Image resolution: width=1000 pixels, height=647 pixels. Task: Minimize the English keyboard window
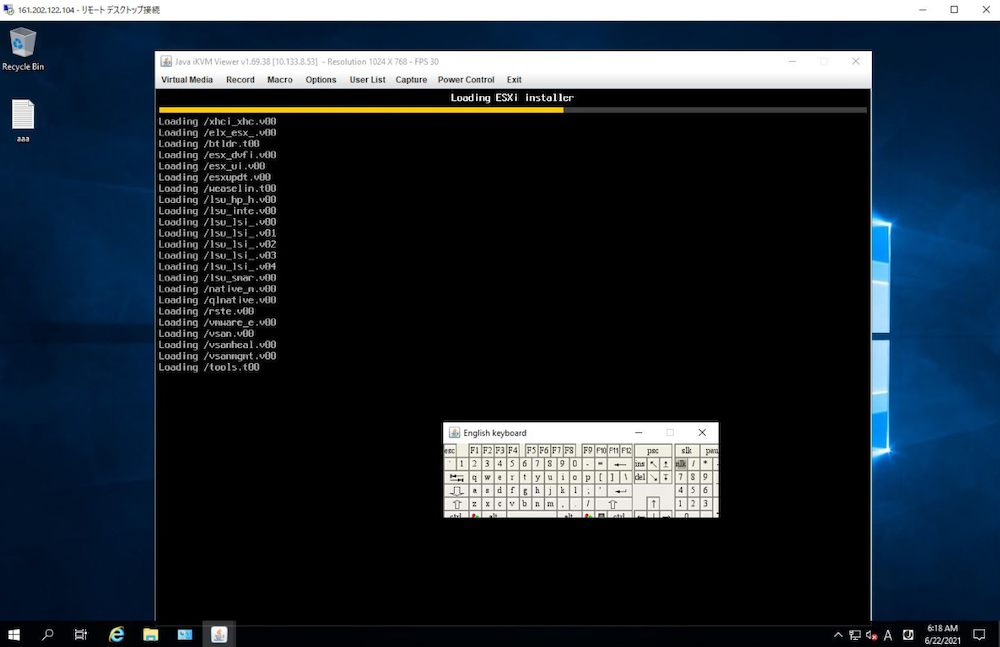point(638,433)
